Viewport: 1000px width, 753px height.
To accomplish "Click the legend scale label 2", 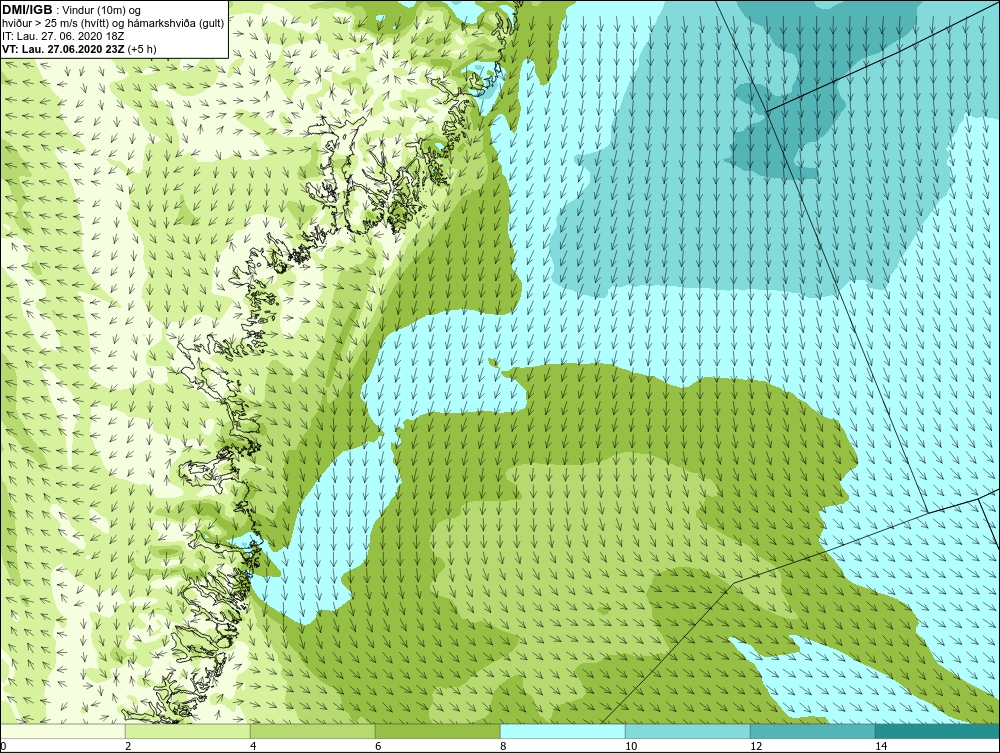I will [x=128, y=746].
